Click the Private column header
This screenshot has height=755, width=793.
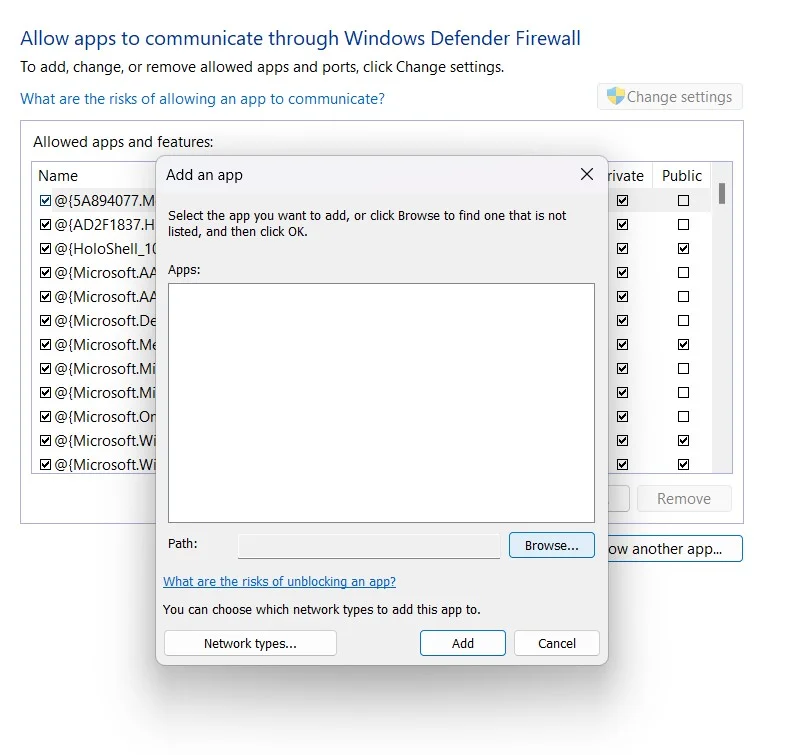click(x=626, y=175)
